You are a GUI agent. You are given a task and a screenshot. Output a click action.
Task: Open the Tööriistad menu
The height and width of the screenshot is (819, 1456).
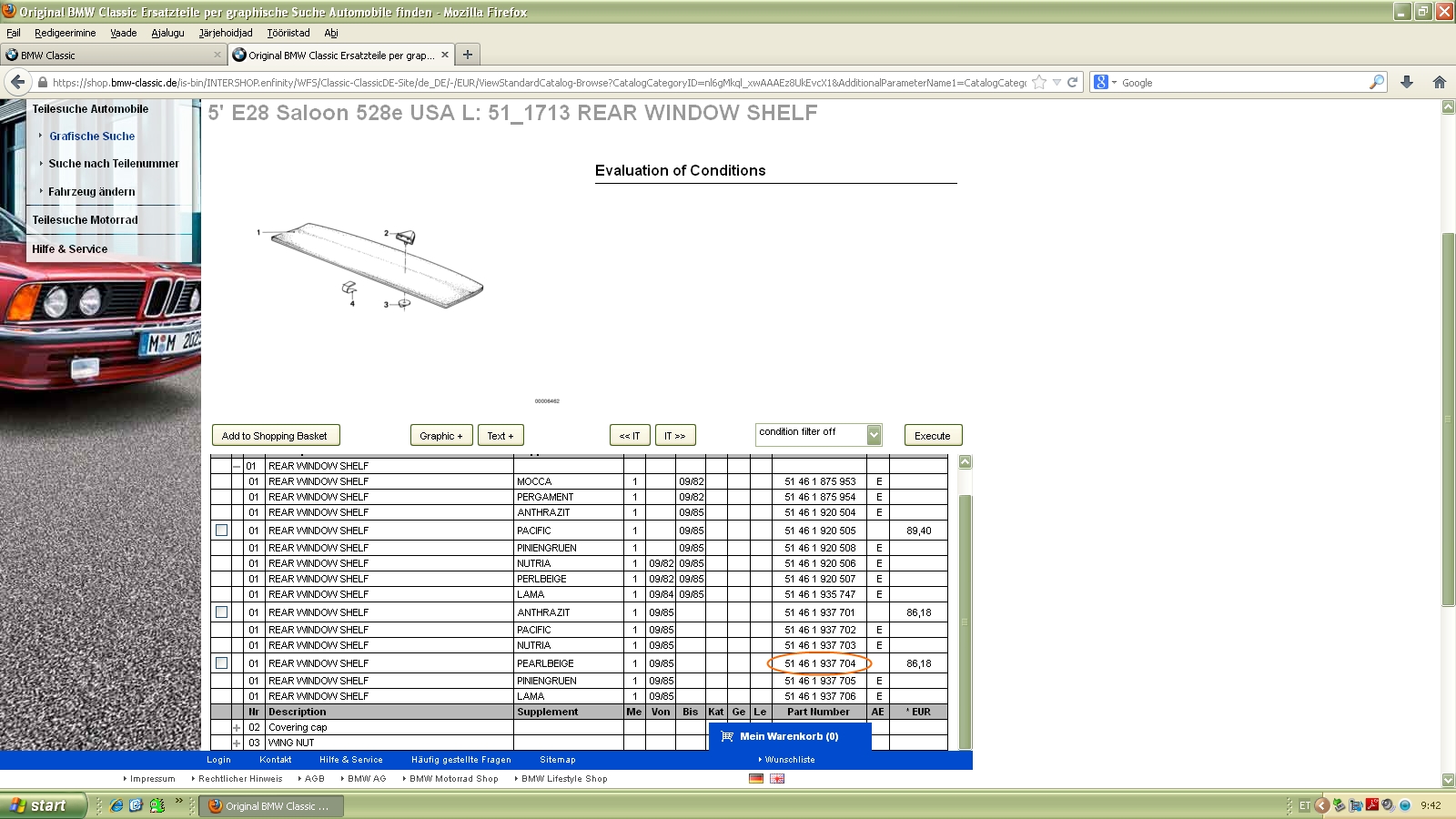tap(288, 33)
